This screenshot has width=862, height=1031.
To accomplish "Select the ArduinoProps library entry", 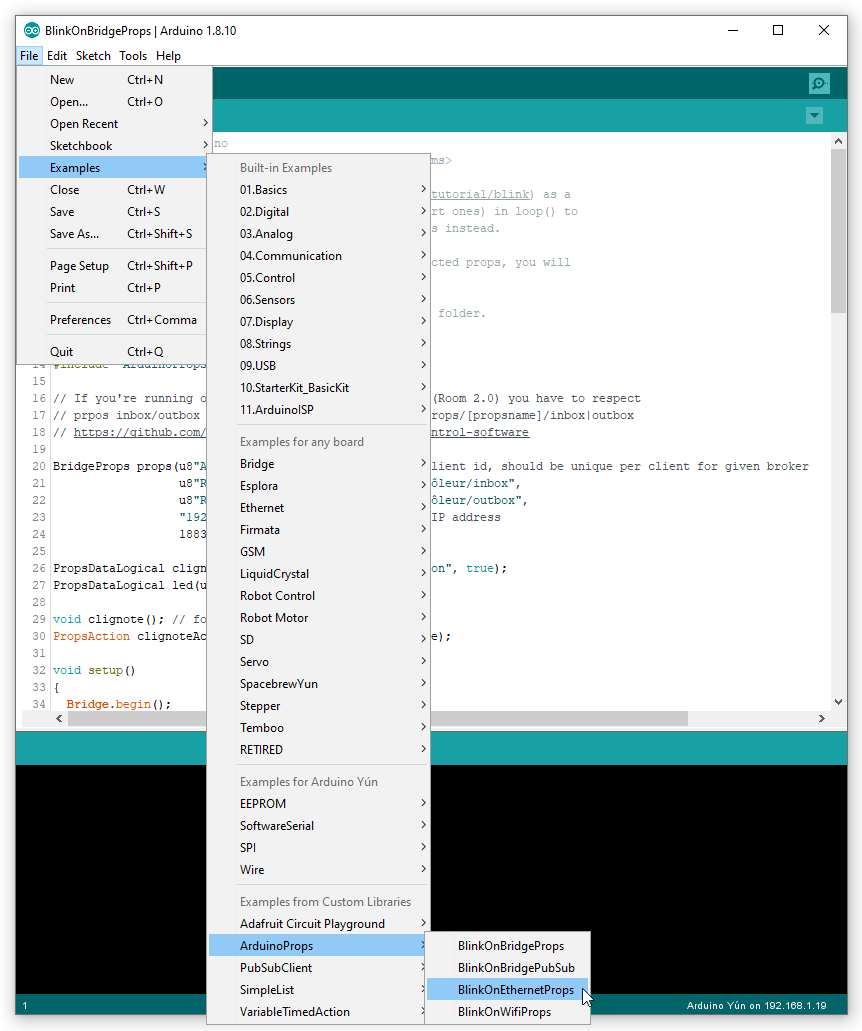I will [319, 946].
